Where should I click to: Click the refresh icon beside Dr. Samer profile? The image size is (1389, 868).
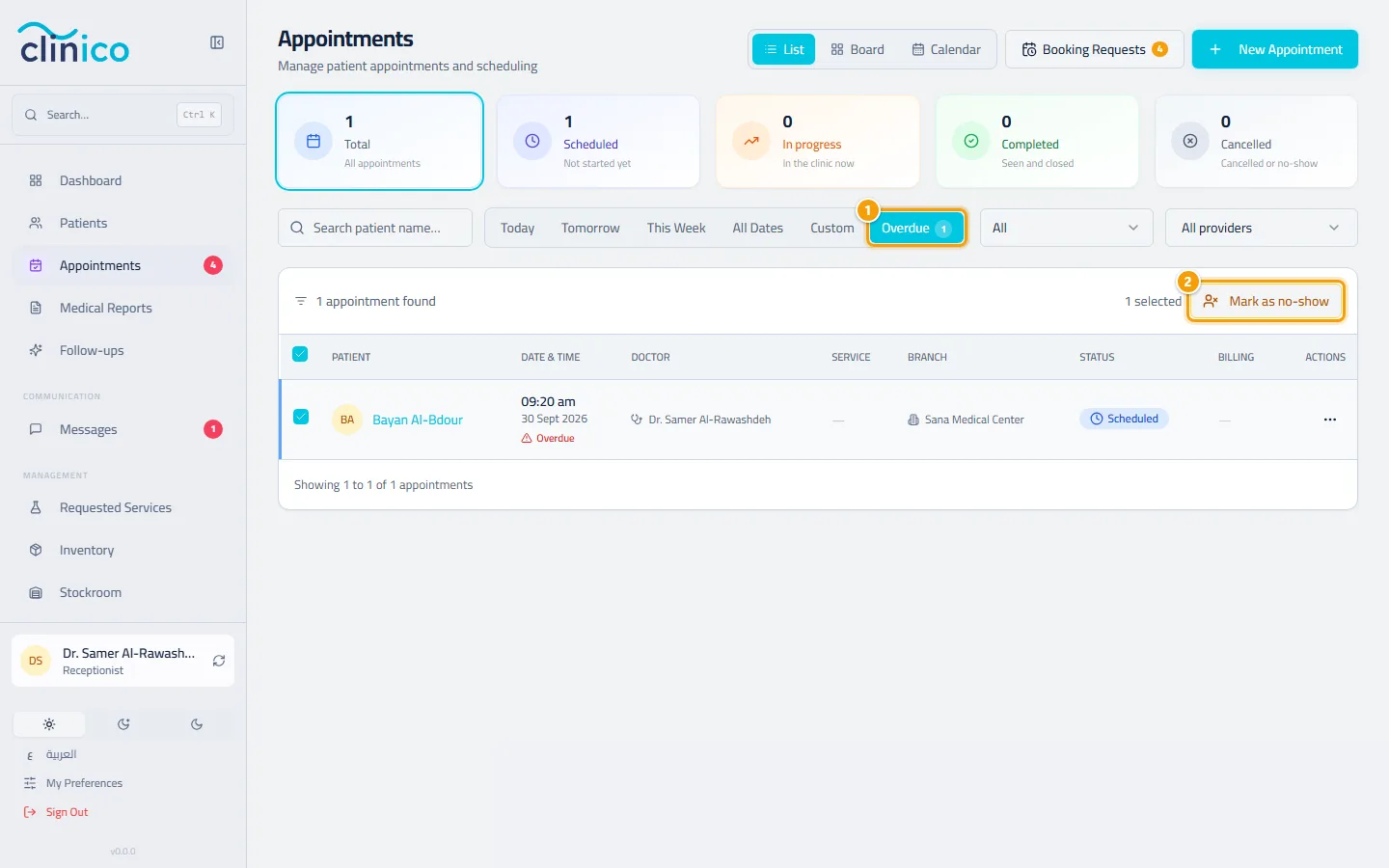tap(219, 661)
